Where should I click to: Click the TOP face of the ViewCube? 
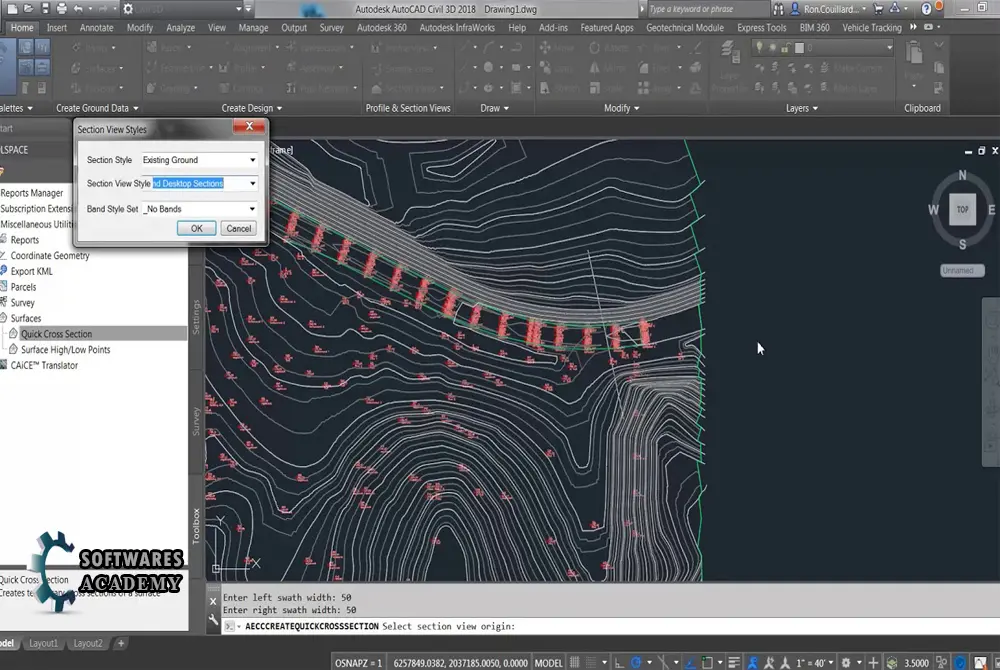(962, 209)
